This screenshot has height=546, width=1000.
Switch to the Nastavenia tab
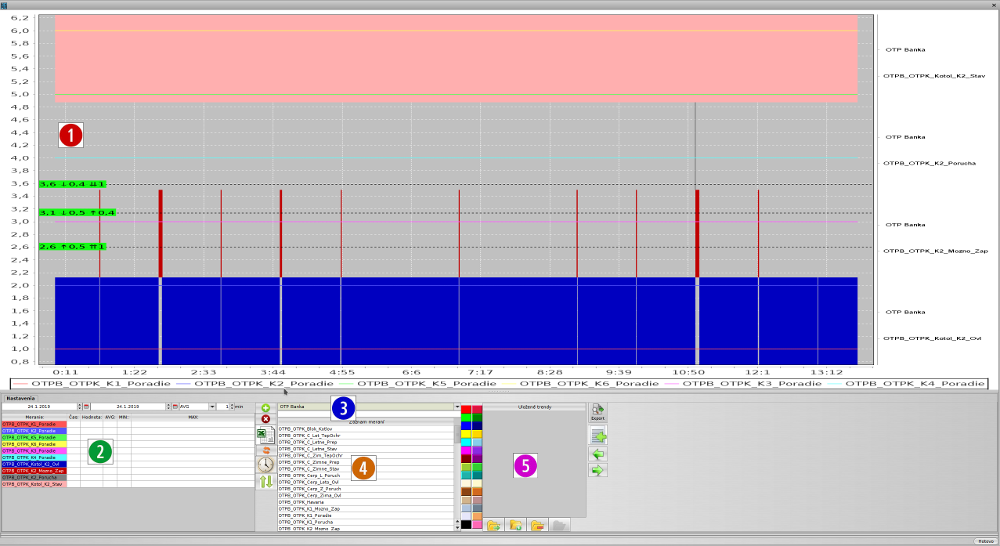pos(18,397)
